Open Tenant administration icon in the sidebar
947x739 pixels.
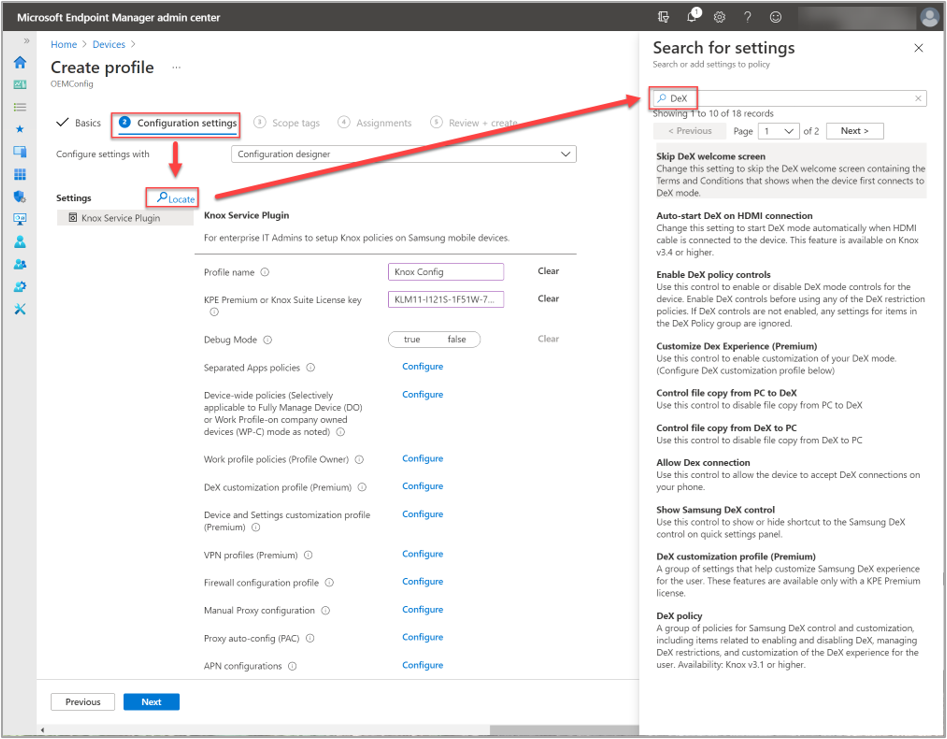[x=20, y=287]
